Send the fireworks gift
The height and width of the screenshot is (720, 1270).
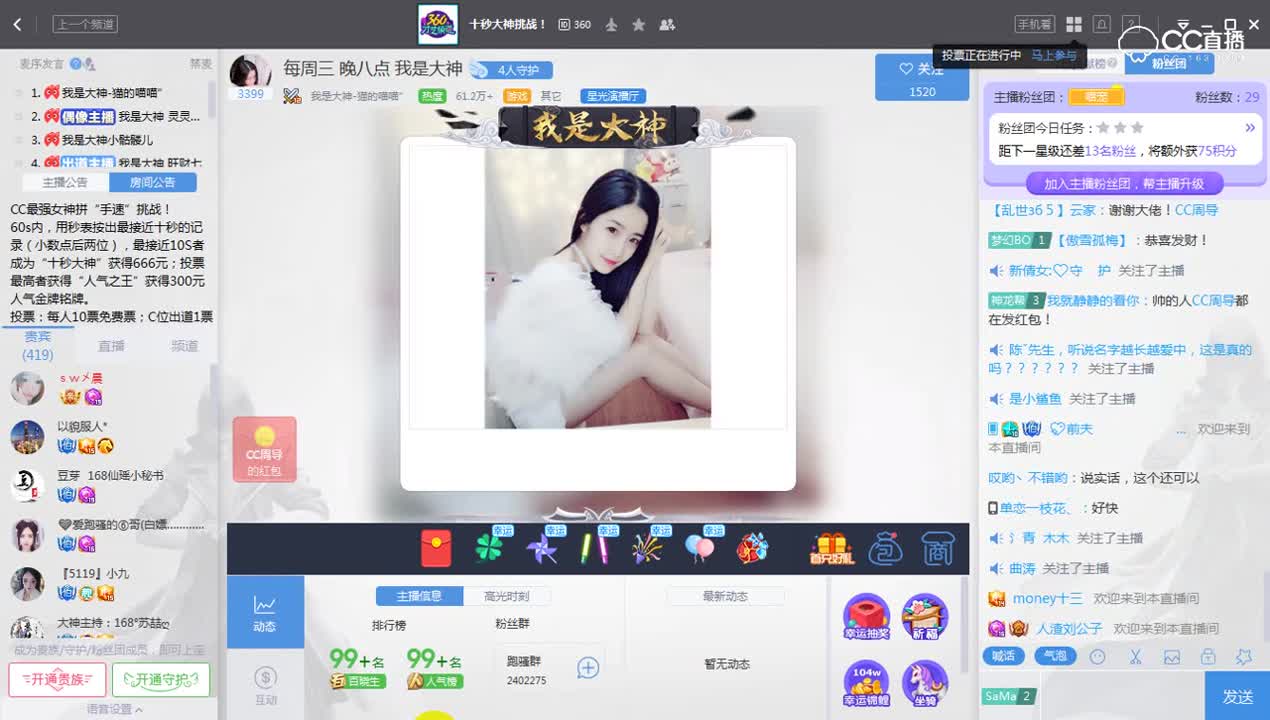pyautogui.click(x=648, y=548)
